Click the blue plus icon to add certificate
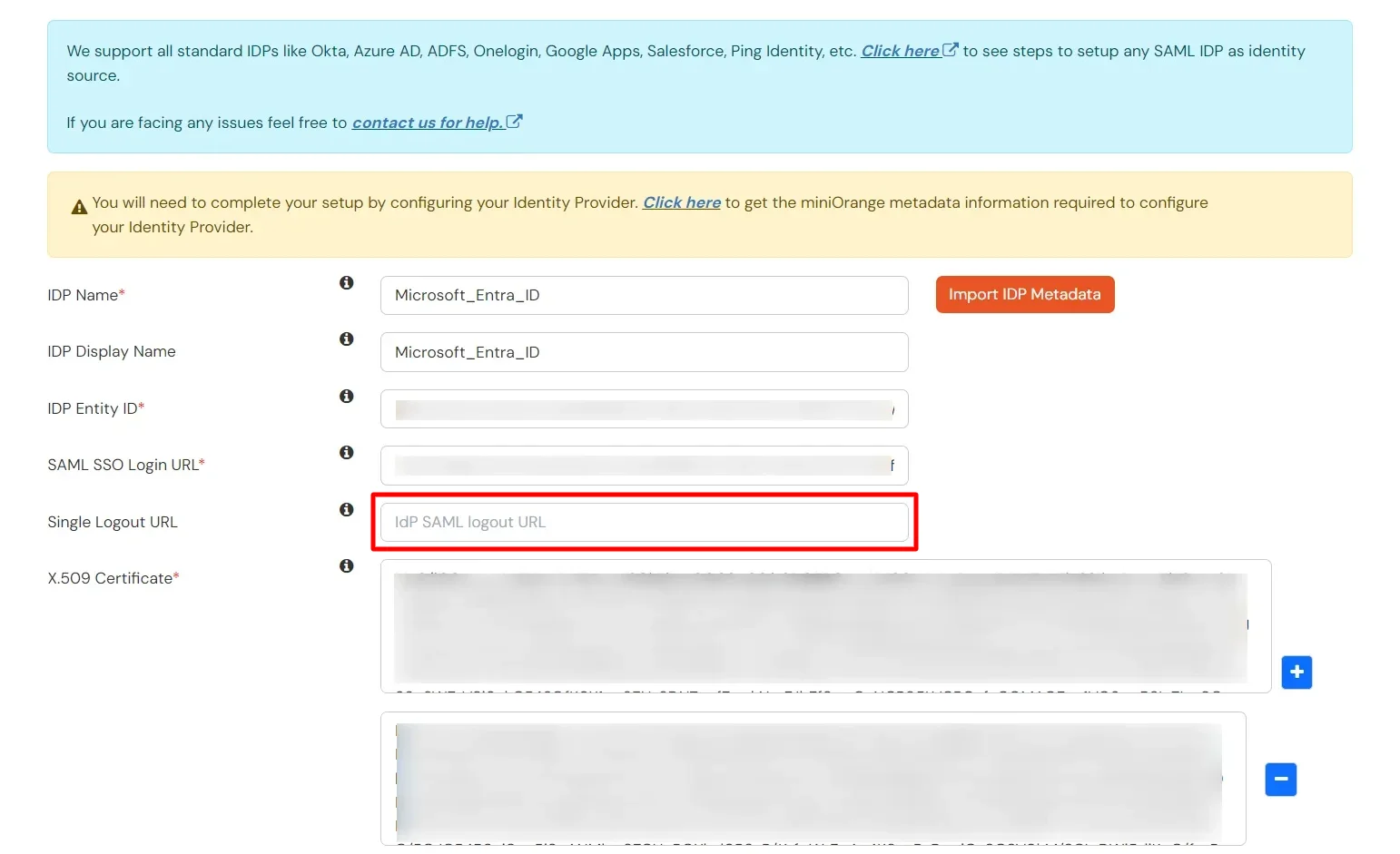This screenshot has width=1400, height=854. click(x=1296, y=672)
